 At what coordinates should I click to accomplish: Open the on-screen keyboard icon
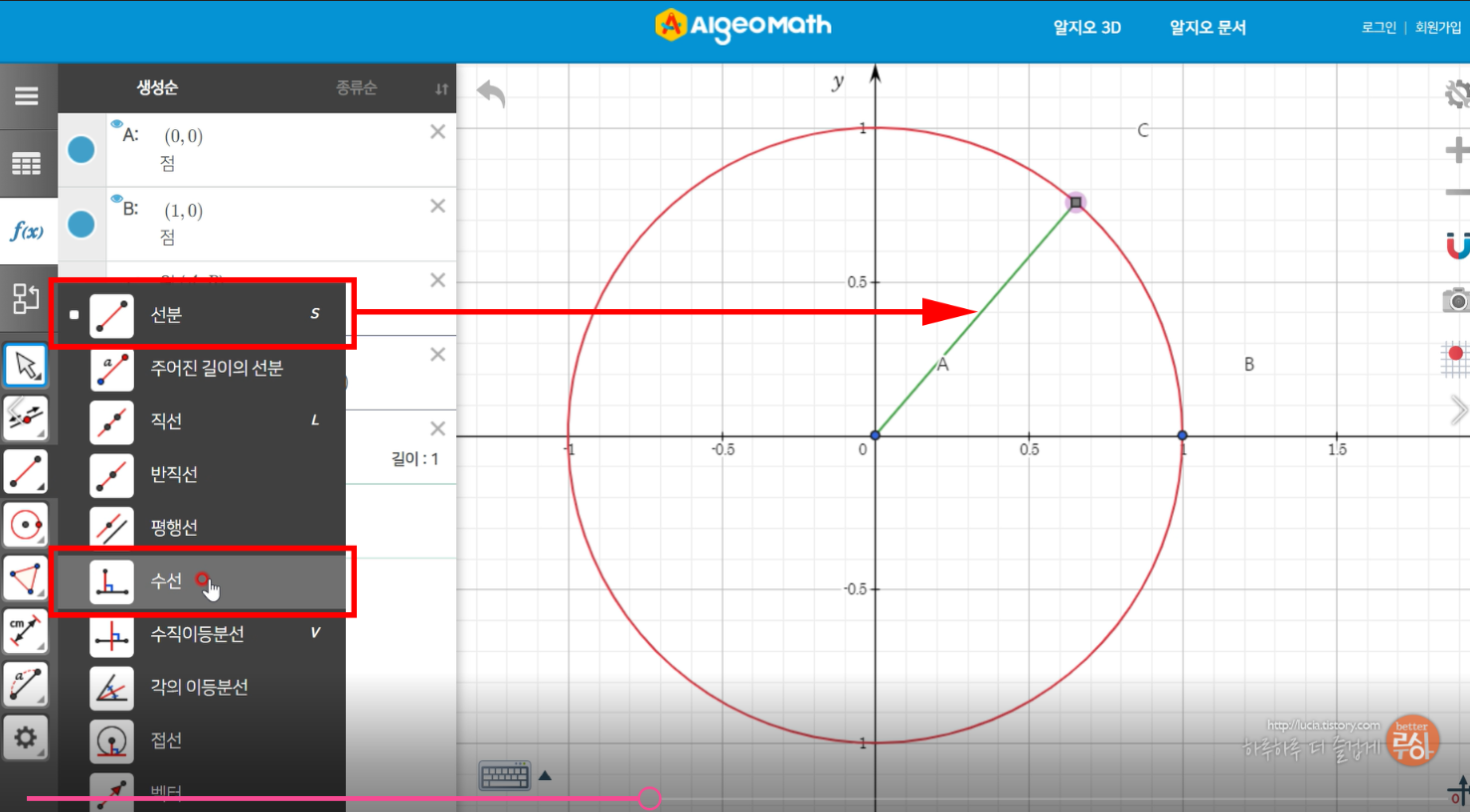click(505, 776)
